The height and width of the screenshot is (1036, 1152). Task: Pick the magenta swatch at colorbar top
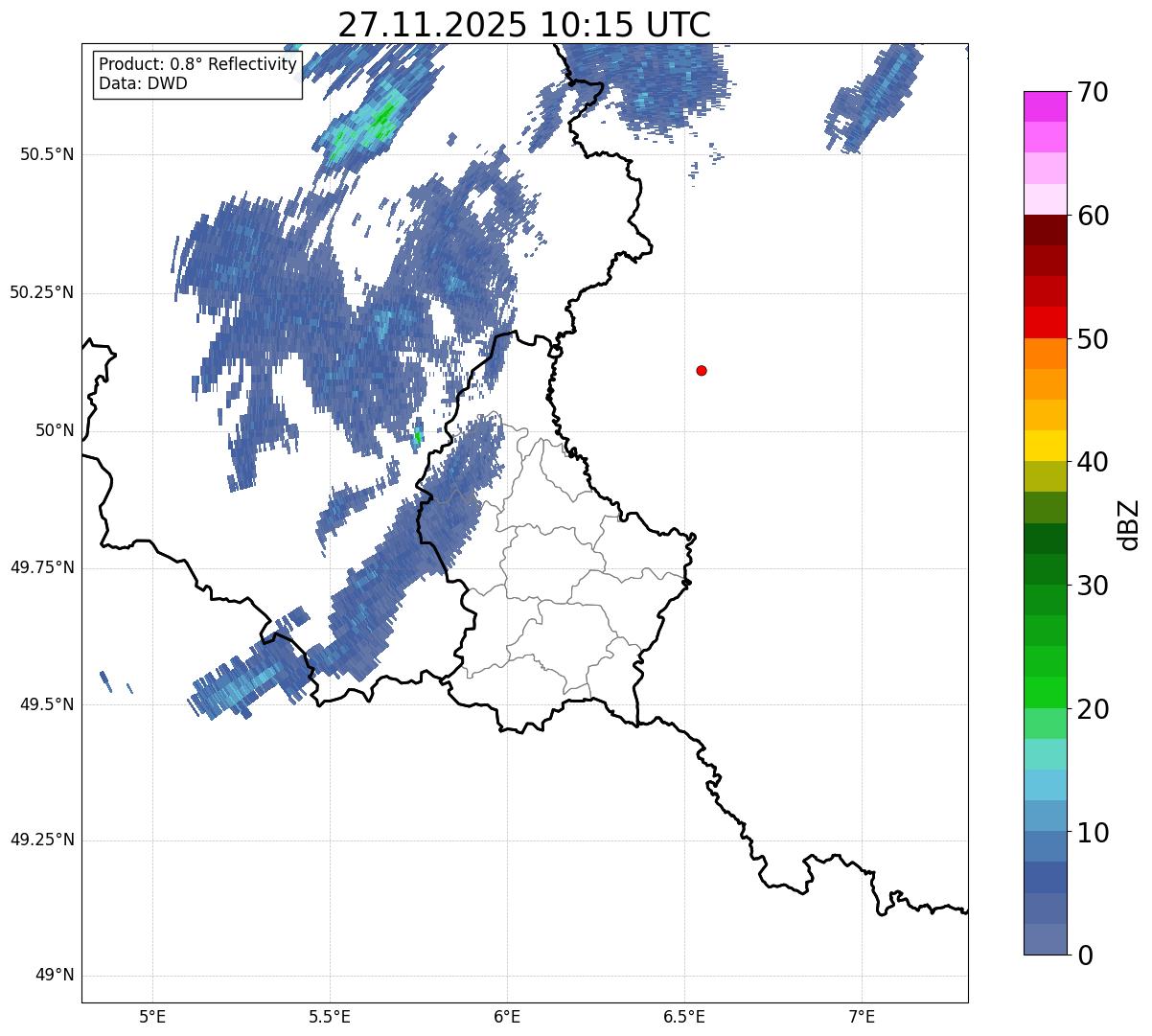pos(1044,106)
